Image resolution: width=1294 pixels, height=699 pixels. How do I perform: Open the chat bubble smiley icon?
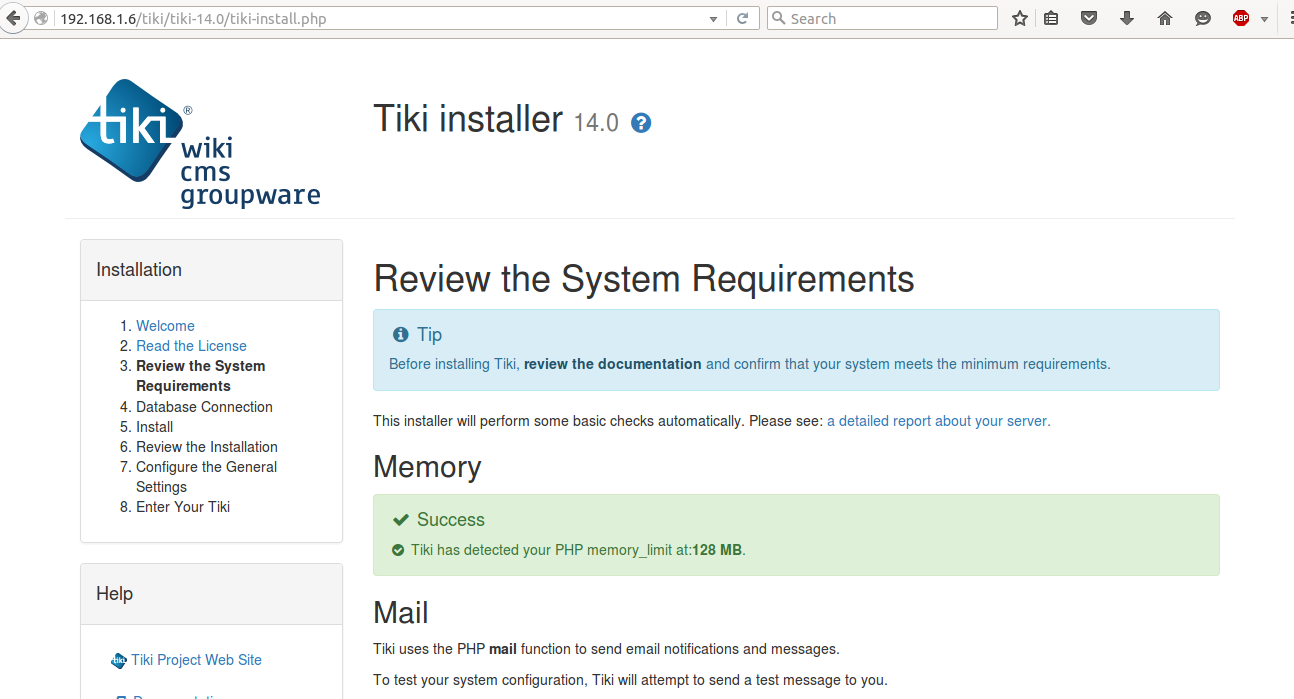tap(1203, 18)
